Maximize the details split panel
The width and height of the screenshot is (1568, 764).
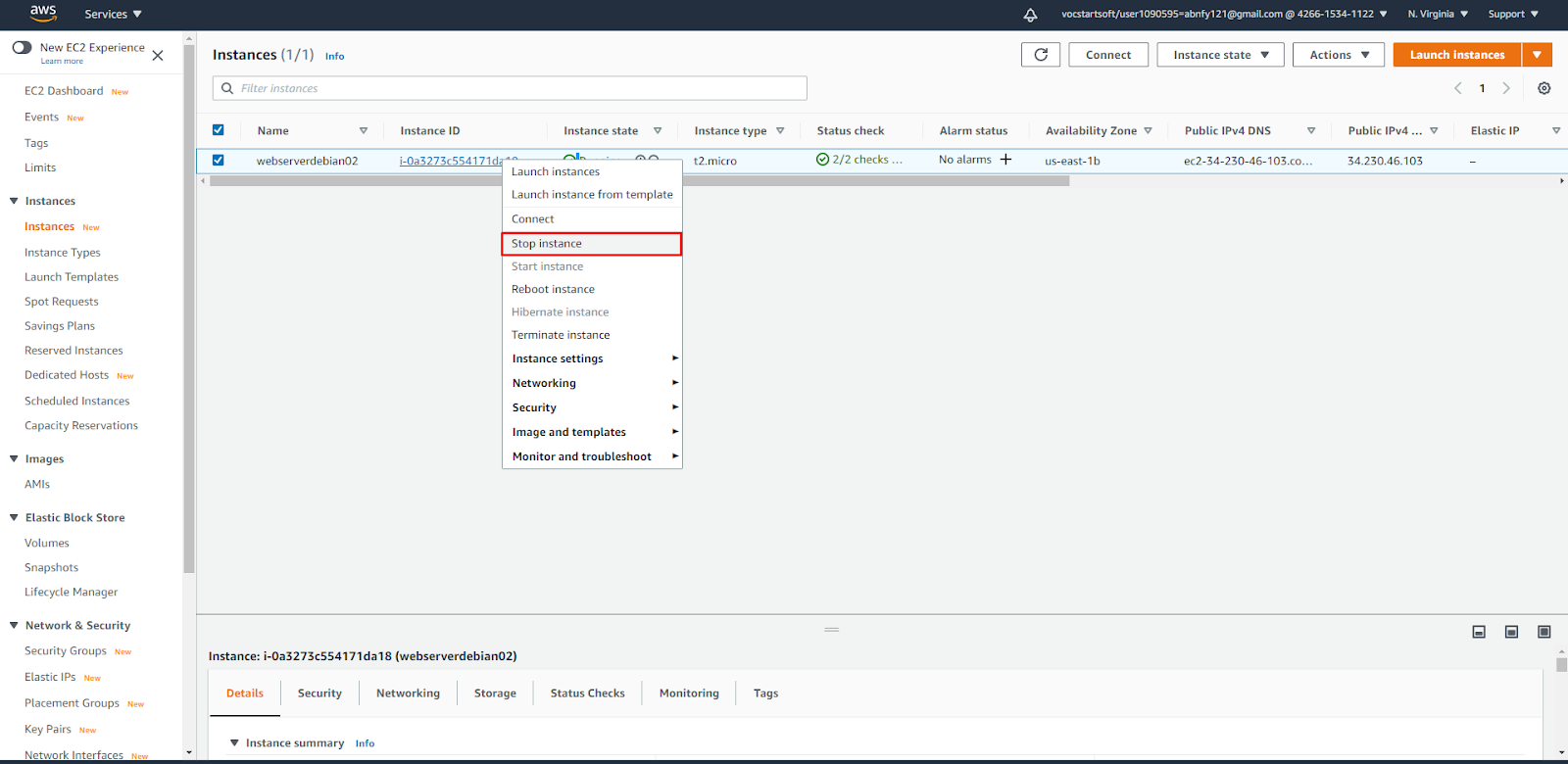click(1543, 632)
